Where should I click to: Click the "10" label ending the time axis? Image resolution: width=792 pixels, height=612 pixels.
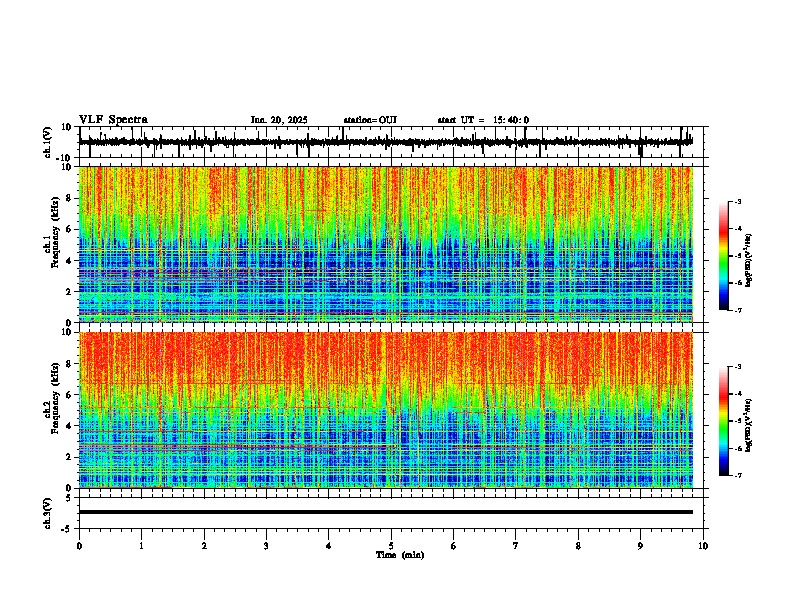(703, 546)
